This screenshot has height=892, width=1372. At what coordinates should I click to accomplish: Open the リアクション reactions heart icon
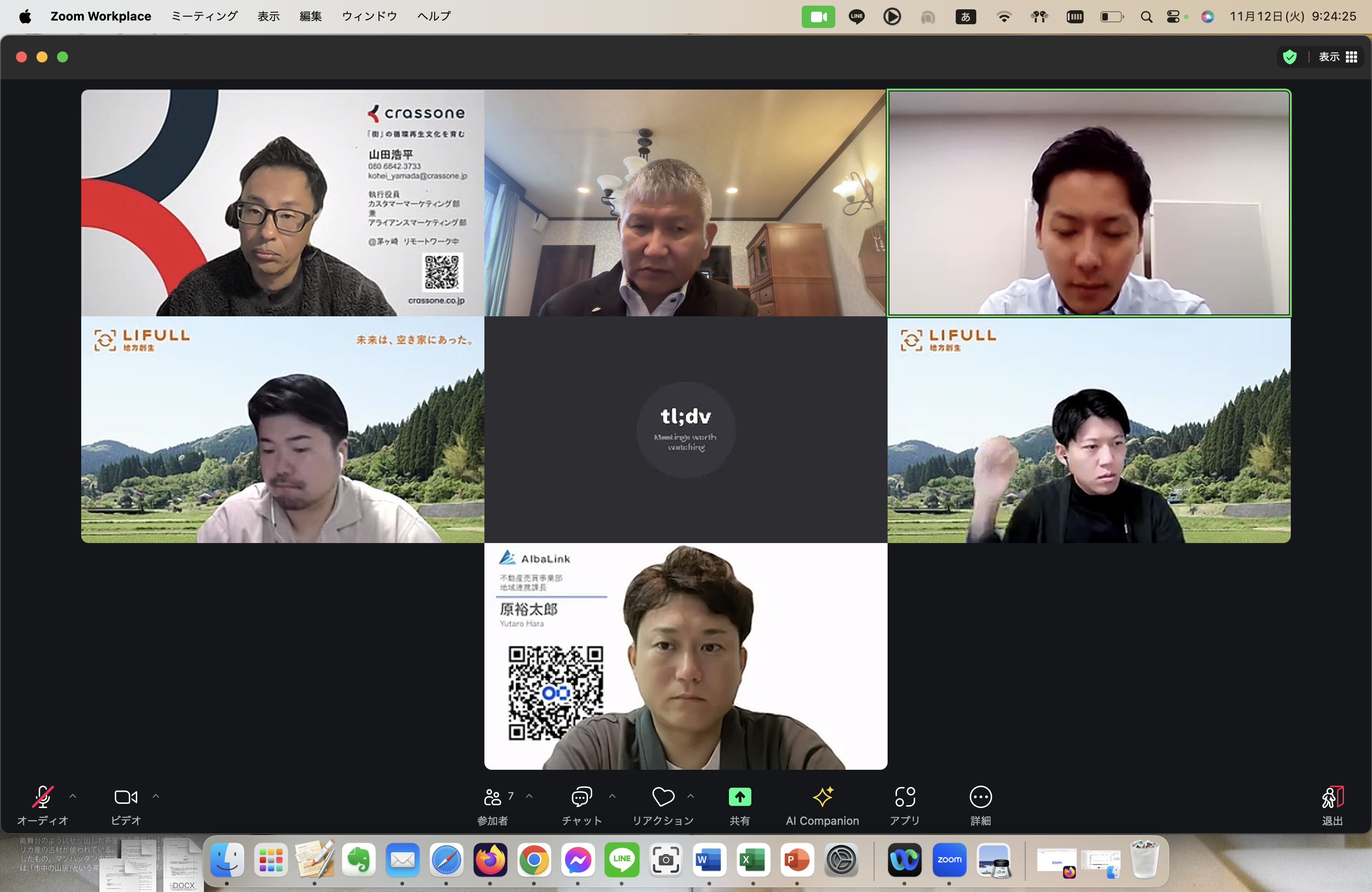pyautogui.click(x=663, y=797)
